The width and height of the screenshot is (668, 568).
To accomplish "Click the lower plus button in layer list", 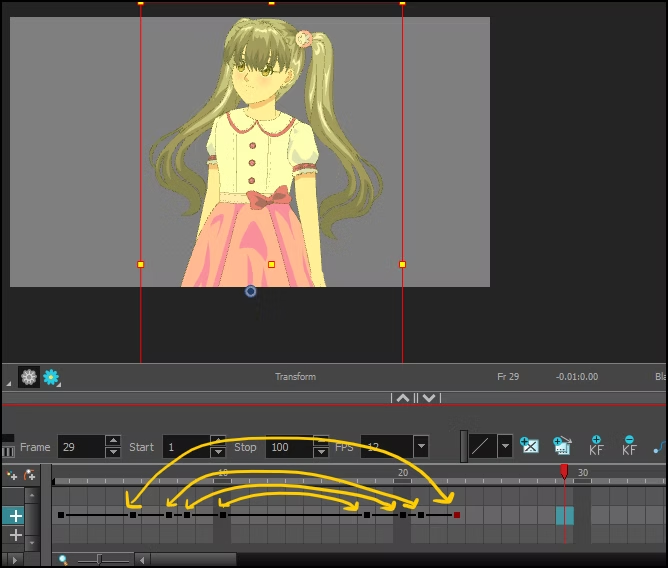I will pyautogui.click(x=16, y=535).
